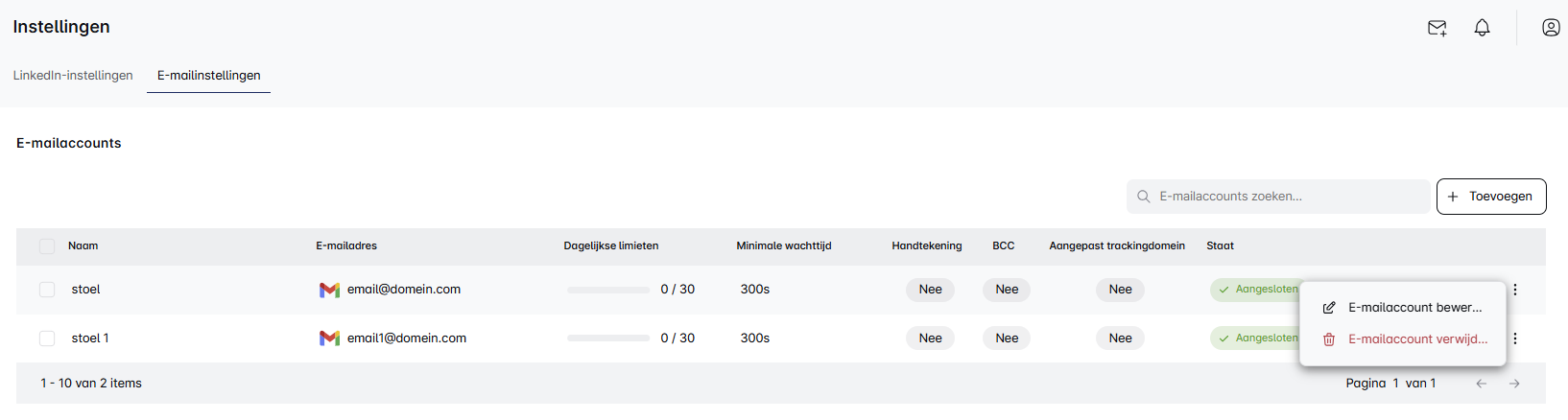1568x420 pixels.
Task: Open the notifications bell
Action: click(x=1482, y=28)
